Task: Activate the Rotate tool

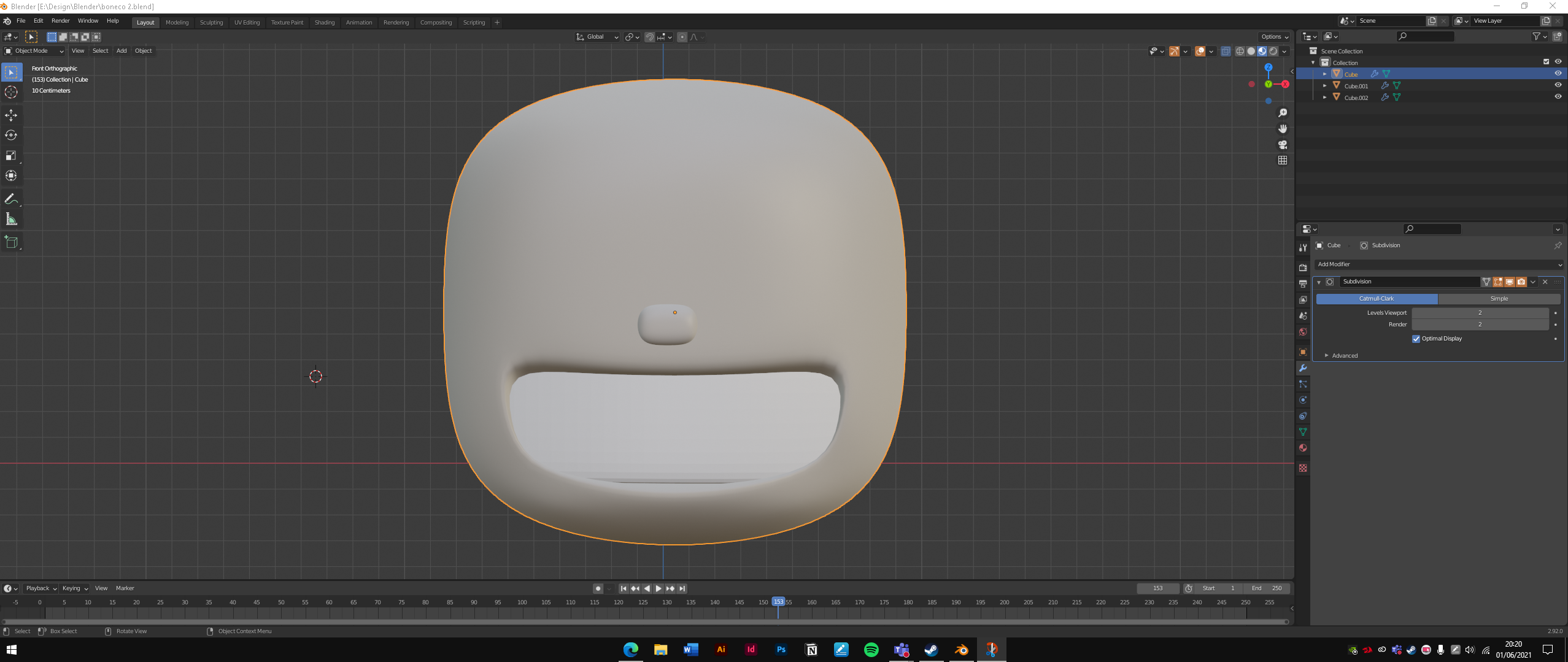Action: (x=11, y=135)
